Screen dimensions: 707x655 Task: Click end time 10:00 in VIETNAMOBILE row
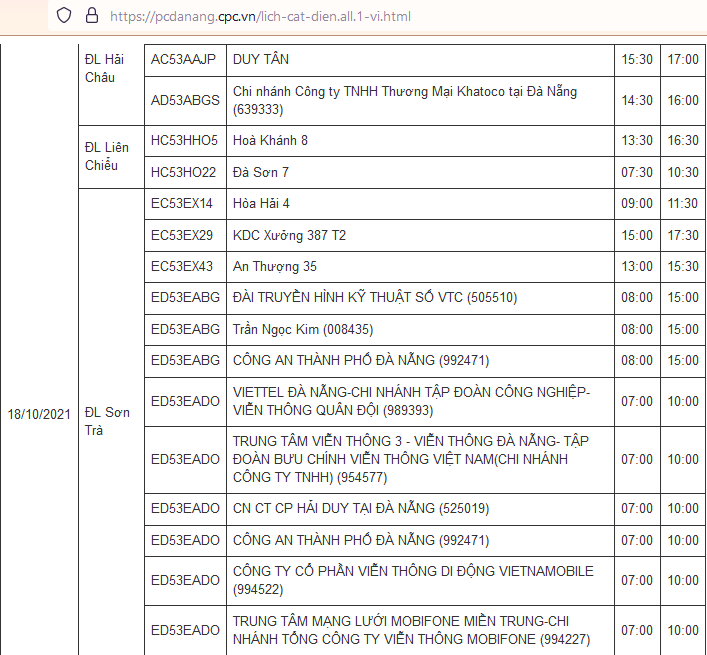point(683,580)
